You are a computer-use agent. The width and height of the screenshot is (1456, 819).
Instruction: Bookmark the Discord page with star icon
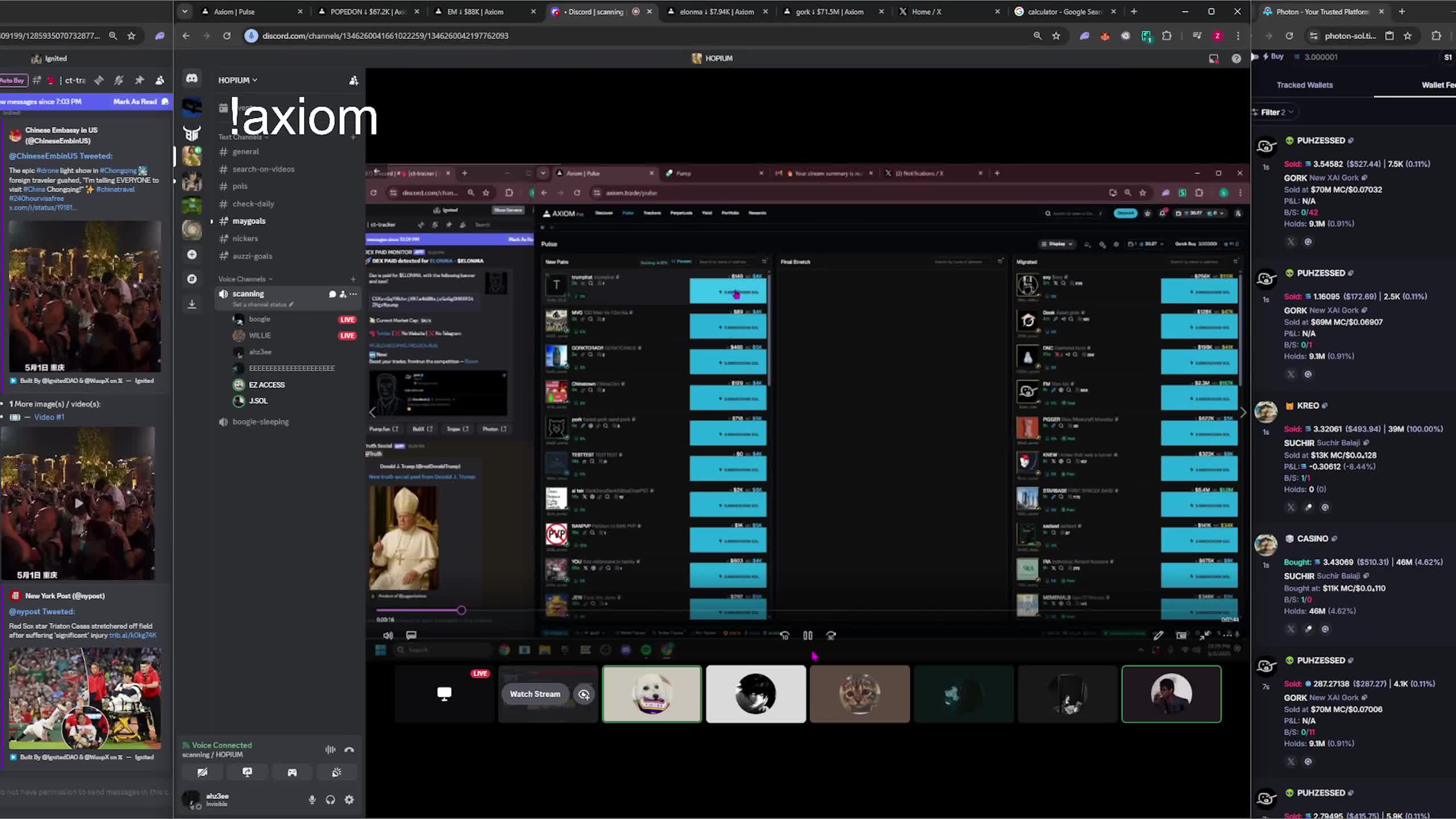coord(1056,36)
